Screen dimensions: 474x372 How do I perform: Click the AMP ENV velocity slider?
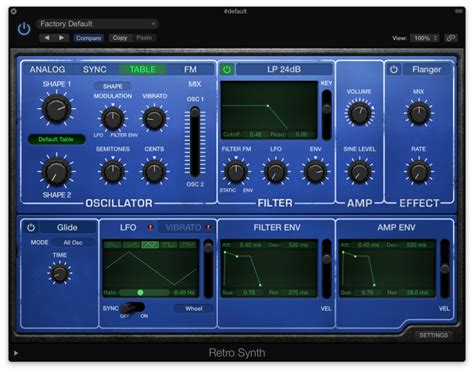(445, 268)
